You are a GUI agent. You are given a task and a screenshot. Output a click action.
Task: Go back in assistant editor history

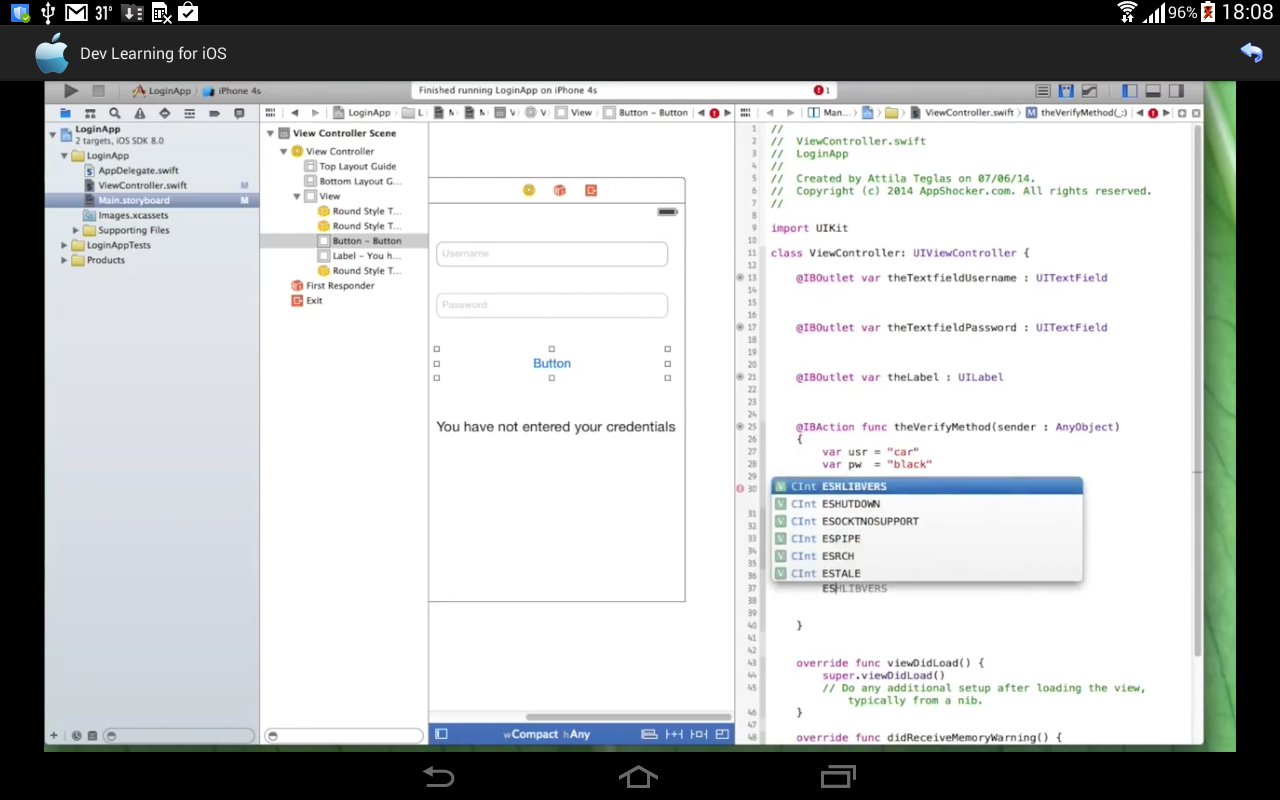(770, 113)
